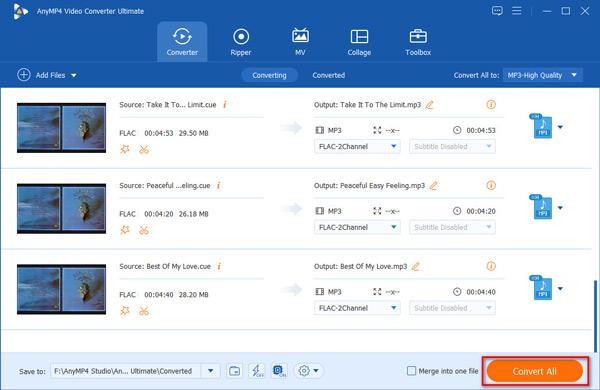Click the vertical scrollbar of the file list
The width and height of the screenshot is (600, 390).
[595, 316]
